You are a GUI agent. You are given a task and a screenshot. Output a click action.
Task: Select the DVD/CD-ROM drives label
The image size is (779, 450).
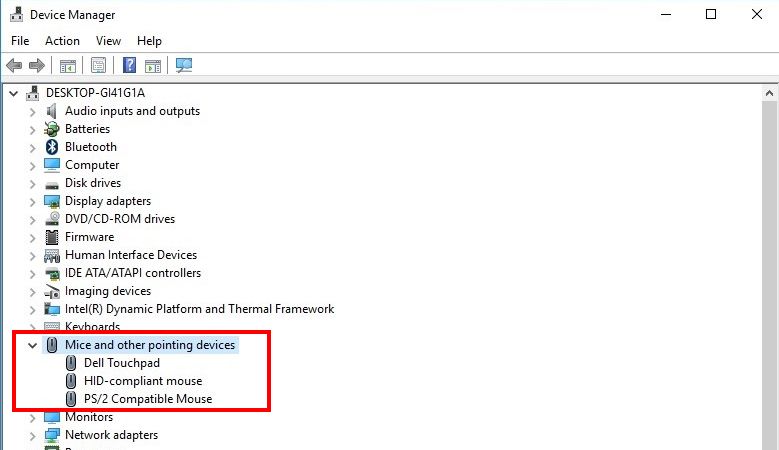click(x=120, y=219)
